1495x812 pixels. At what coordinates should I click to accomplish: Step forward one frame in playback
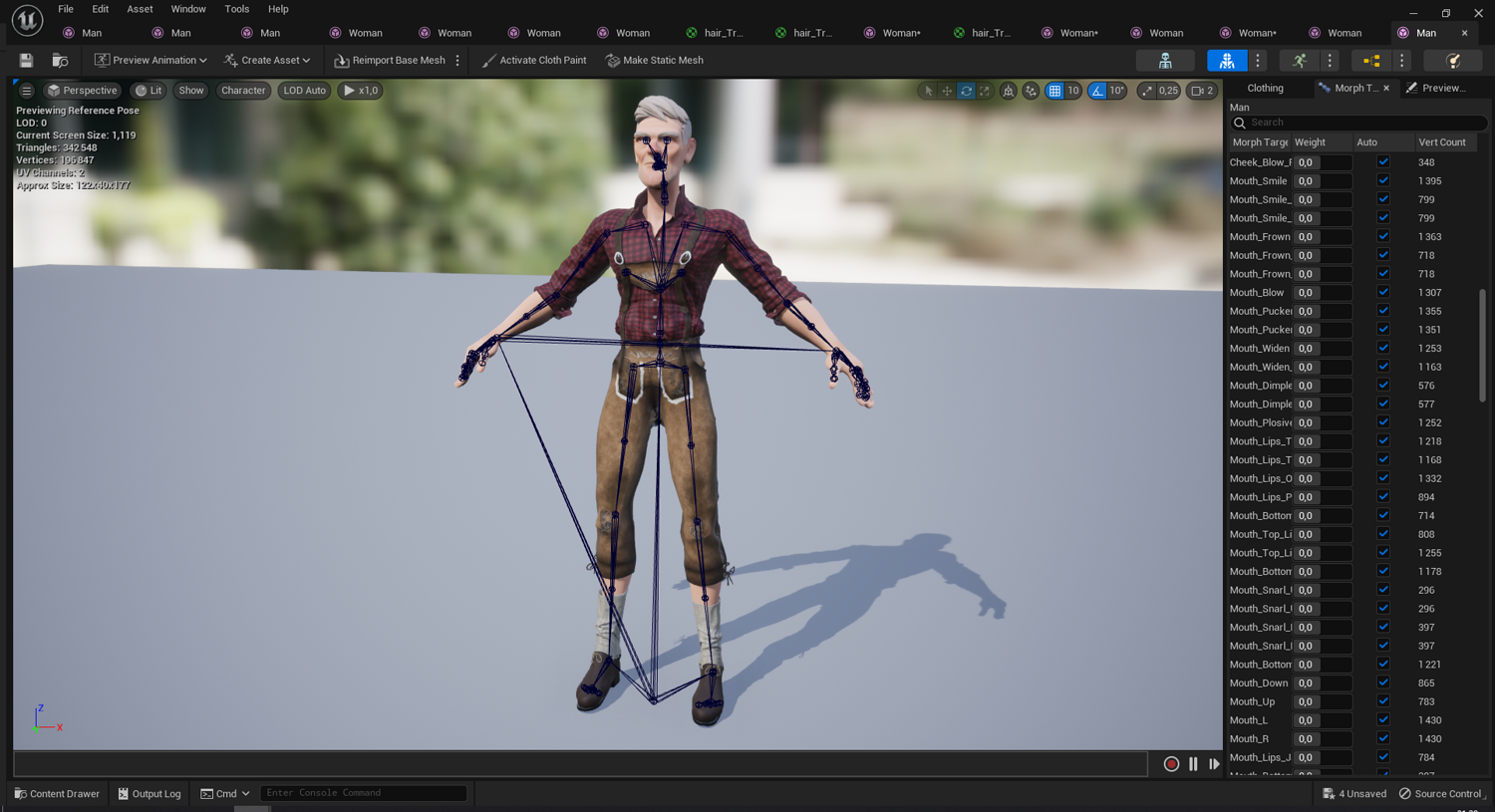1214,764
